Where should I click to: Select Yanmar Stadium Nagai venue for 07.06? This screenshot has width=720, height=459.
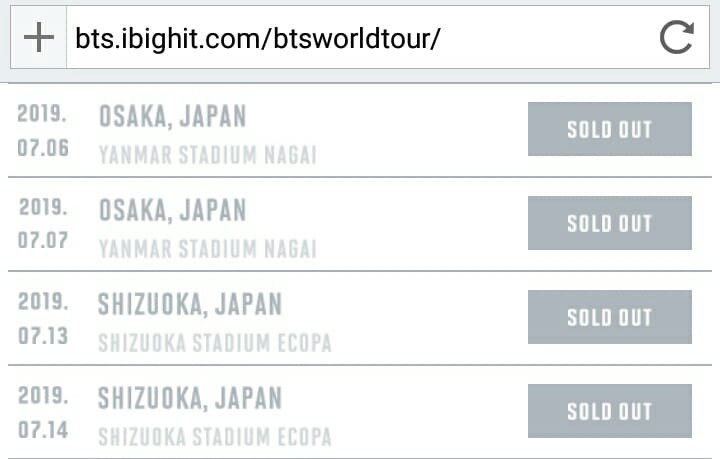208,155
